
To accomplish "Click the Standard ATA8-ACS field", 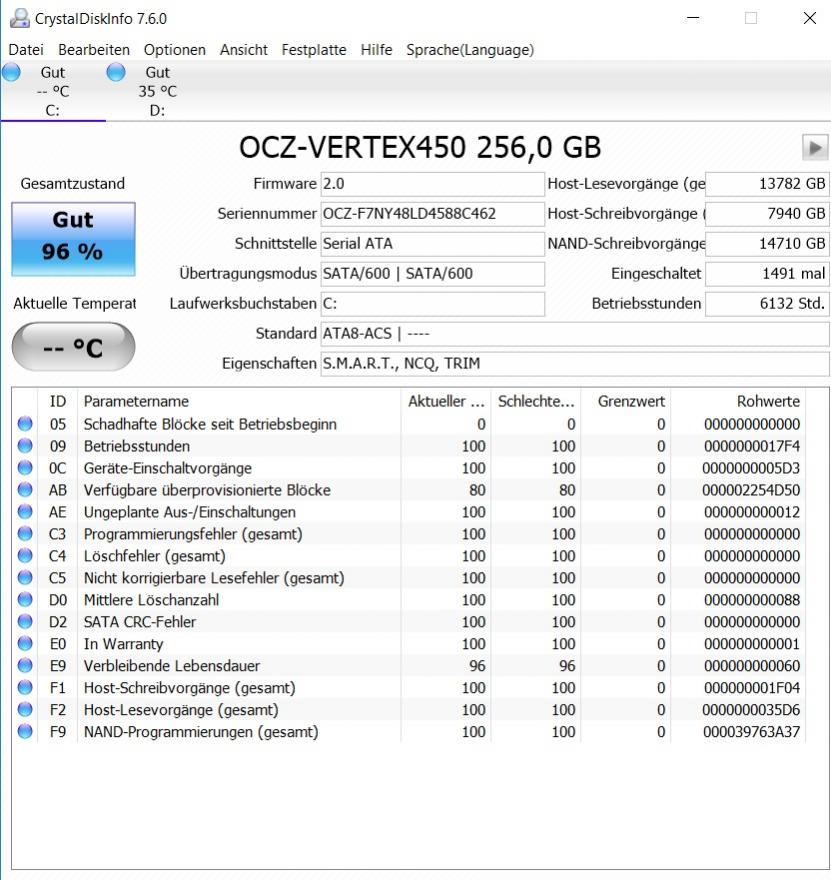I will click(x=575, y=333).
